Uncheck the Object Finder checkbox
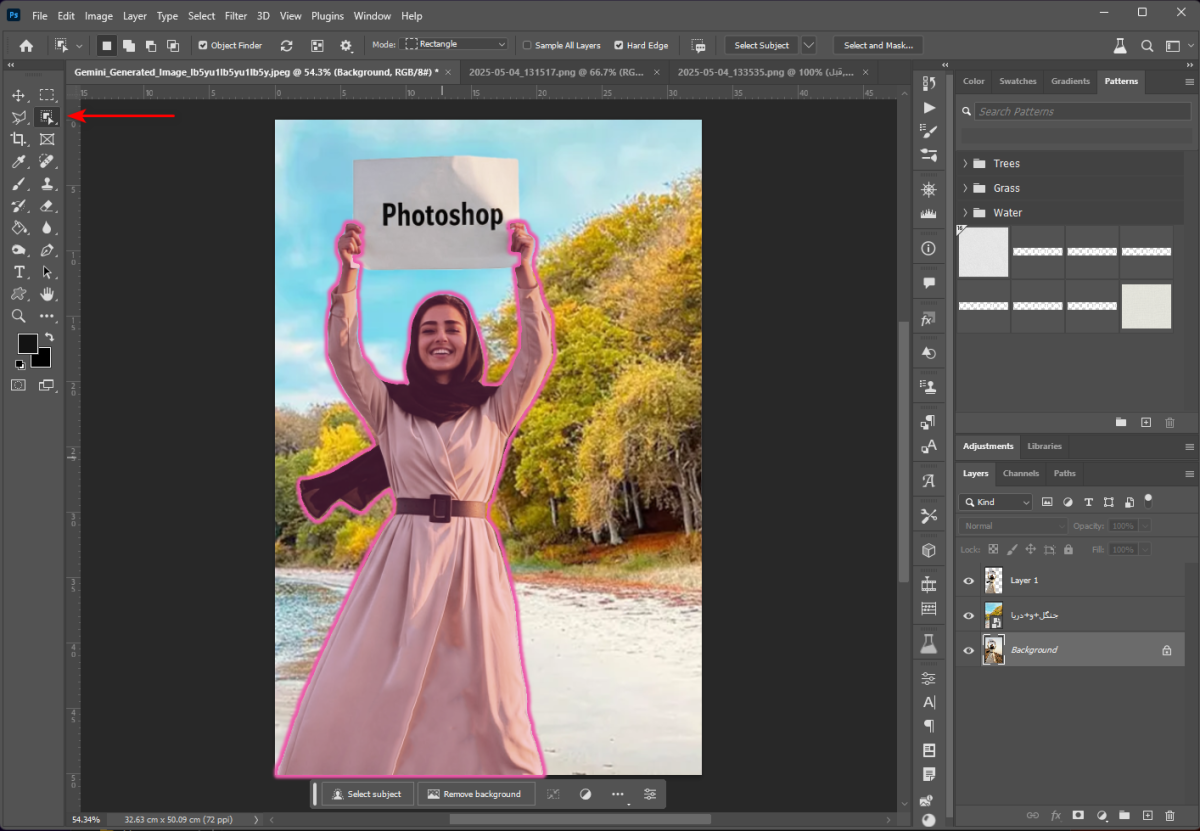 click(x=203, y=45)
